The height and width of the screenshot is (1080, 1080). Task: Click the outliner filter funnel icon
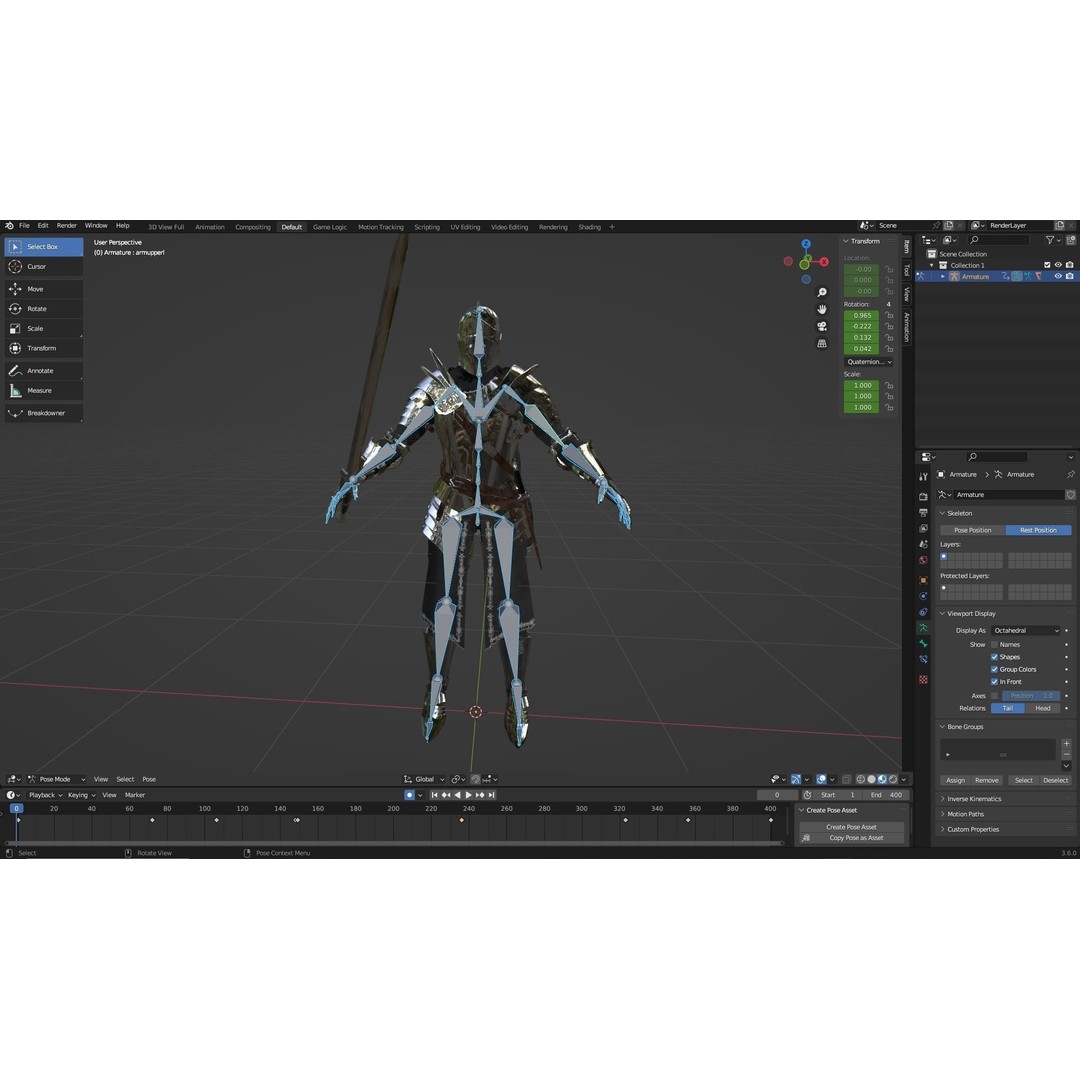1050,240
